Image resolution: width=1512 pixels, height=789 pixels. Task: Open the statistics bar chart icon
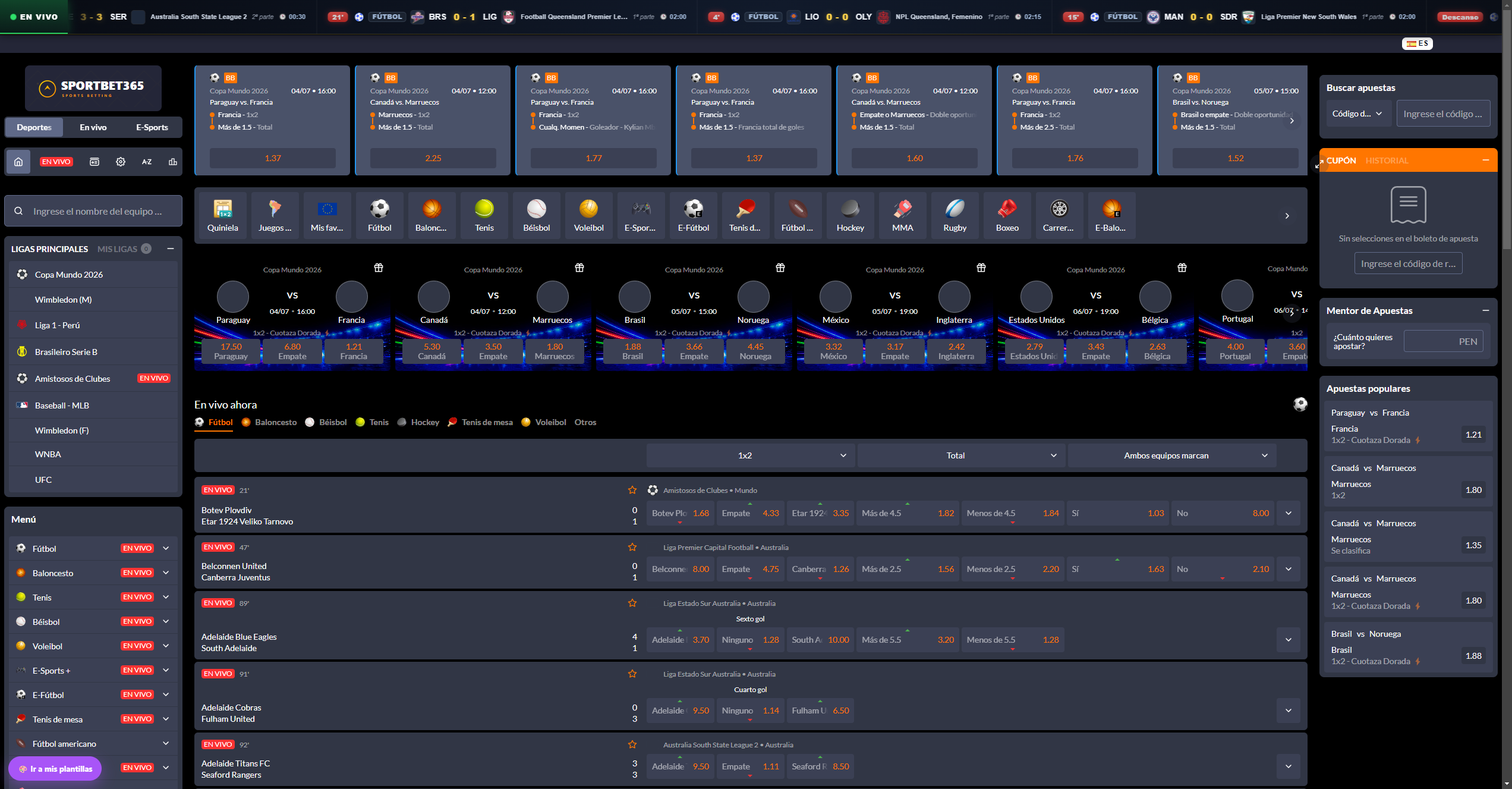173,162
